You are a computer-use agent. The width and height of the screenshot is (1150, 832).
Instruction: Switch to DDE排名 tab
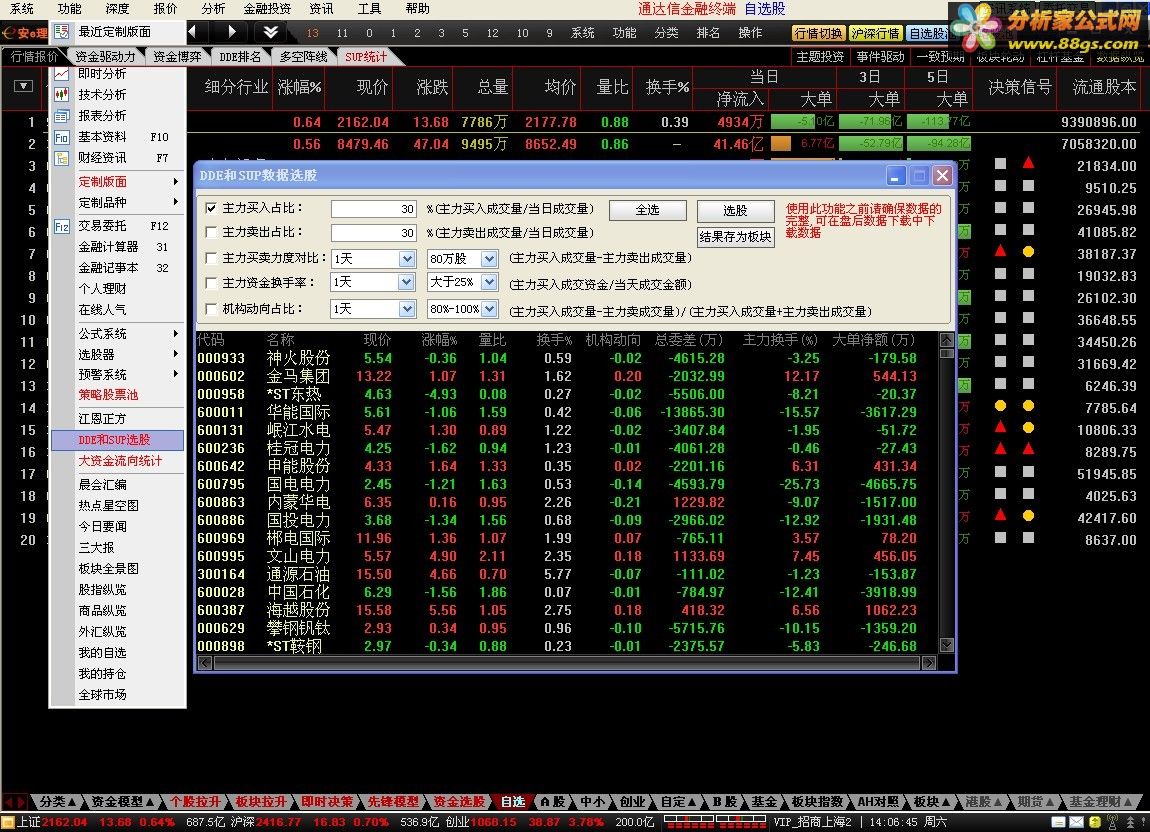(x=240, y=56)
